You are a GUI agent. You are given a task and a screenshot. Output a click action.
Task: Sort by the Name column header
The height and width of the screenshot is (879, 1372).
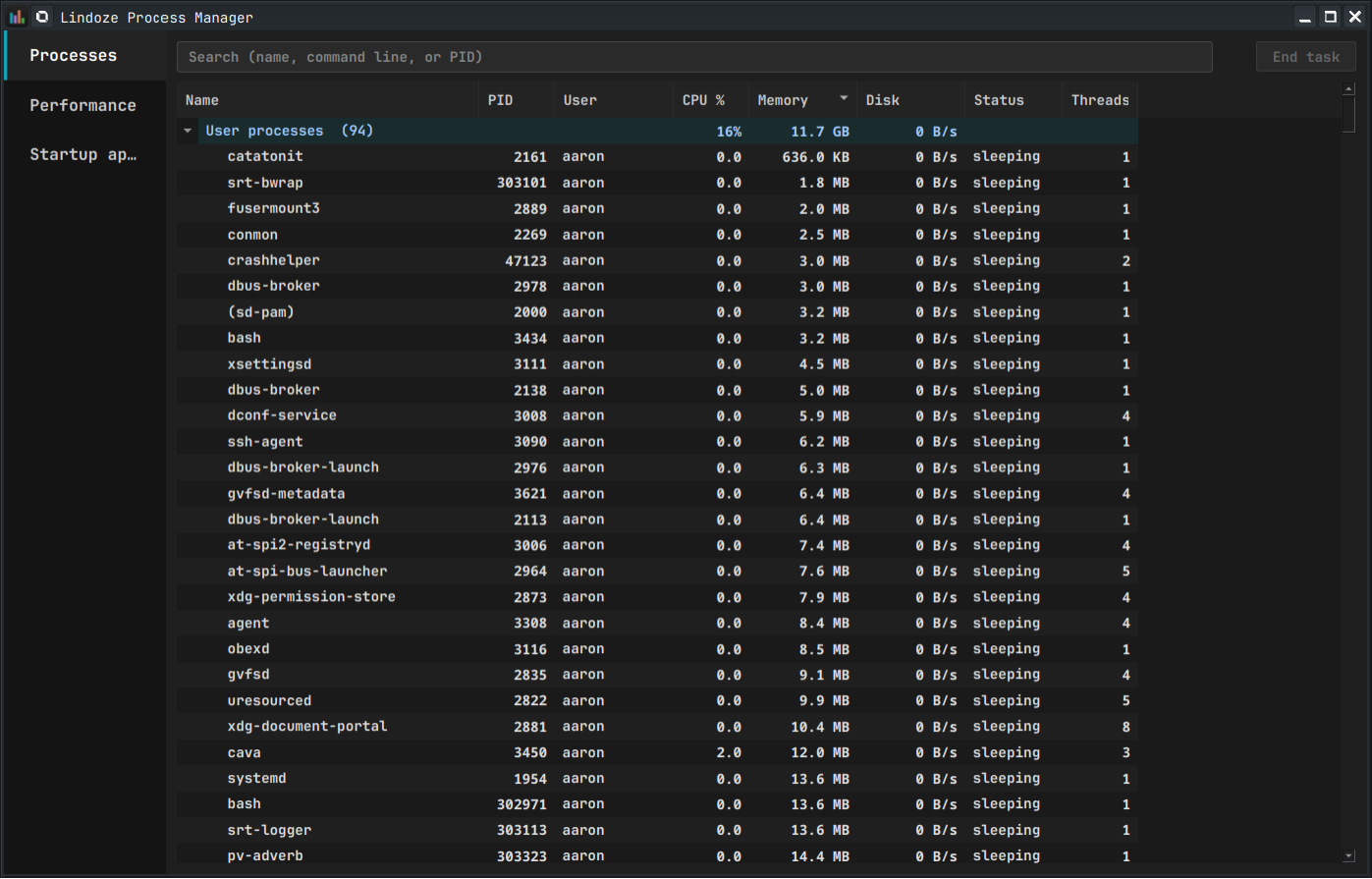pyautogui.click(x=328, y=100)
